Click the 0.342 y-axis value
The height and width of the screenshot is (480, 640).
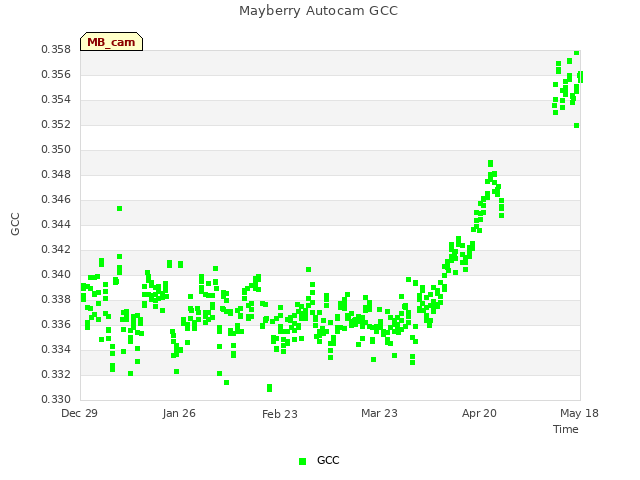click(56, 249)
